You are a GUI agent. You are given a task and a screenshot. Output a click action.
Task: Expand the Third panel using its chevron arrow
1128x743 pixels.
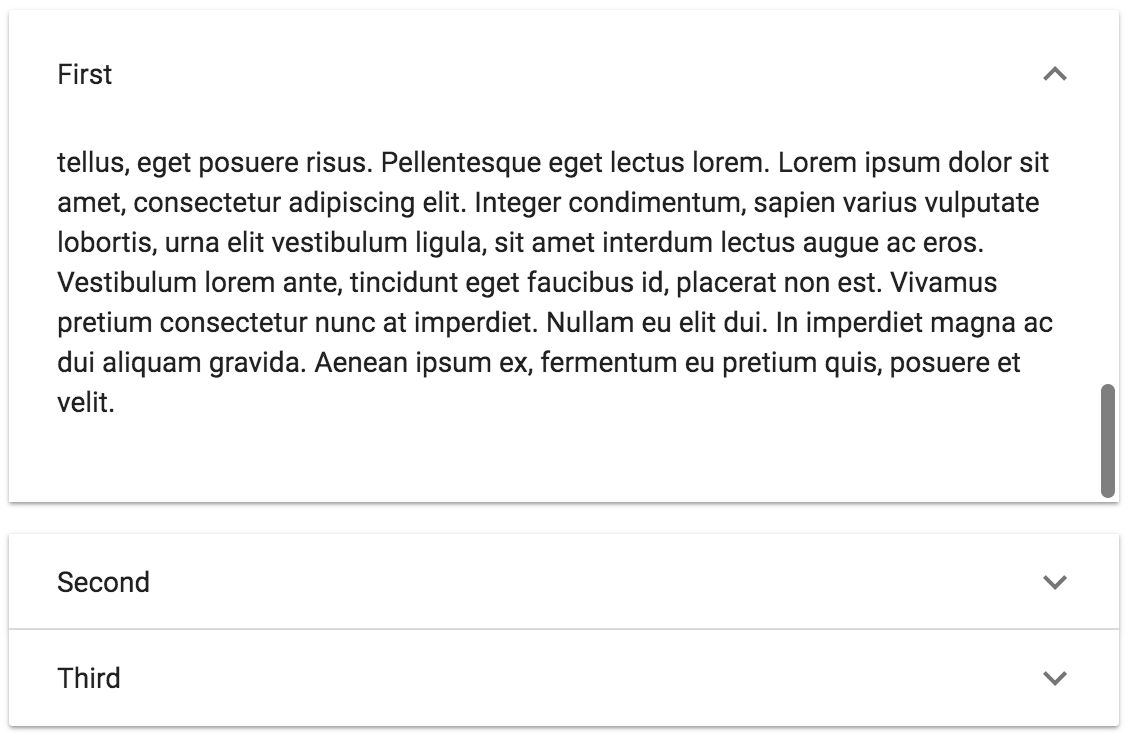tap(1055, 678)
